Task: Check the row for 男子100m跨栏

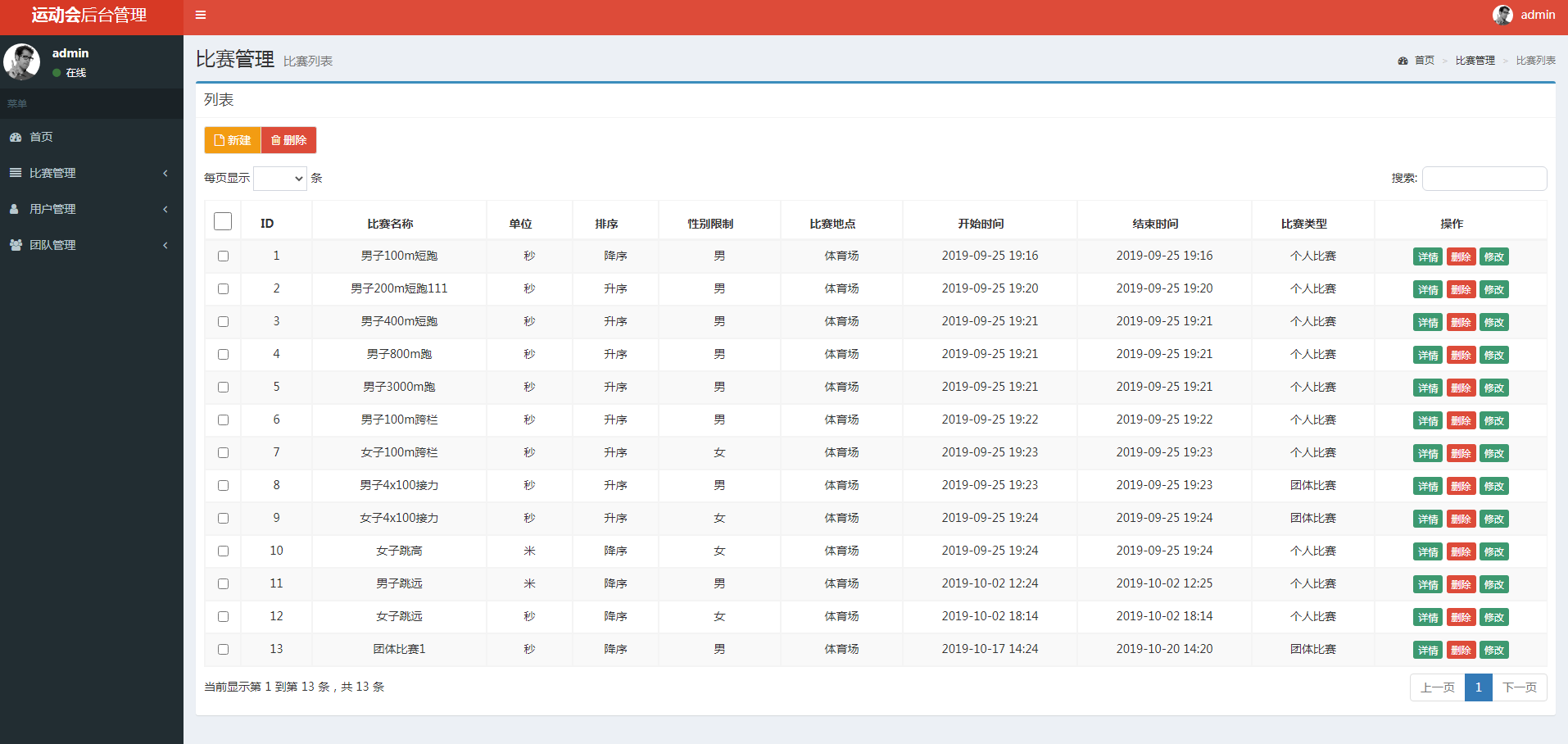Action: 223,420
